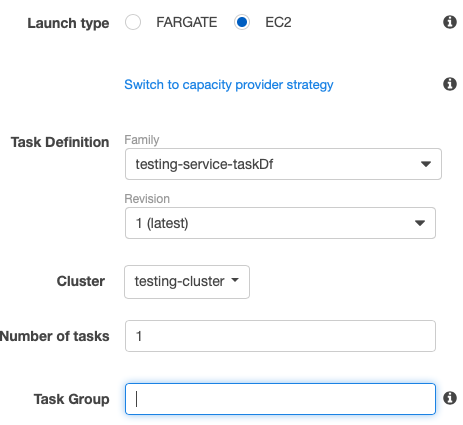Viewport: 463px width, 425px height.
Task: Click the Launch type label
Action: coord(68,23)
